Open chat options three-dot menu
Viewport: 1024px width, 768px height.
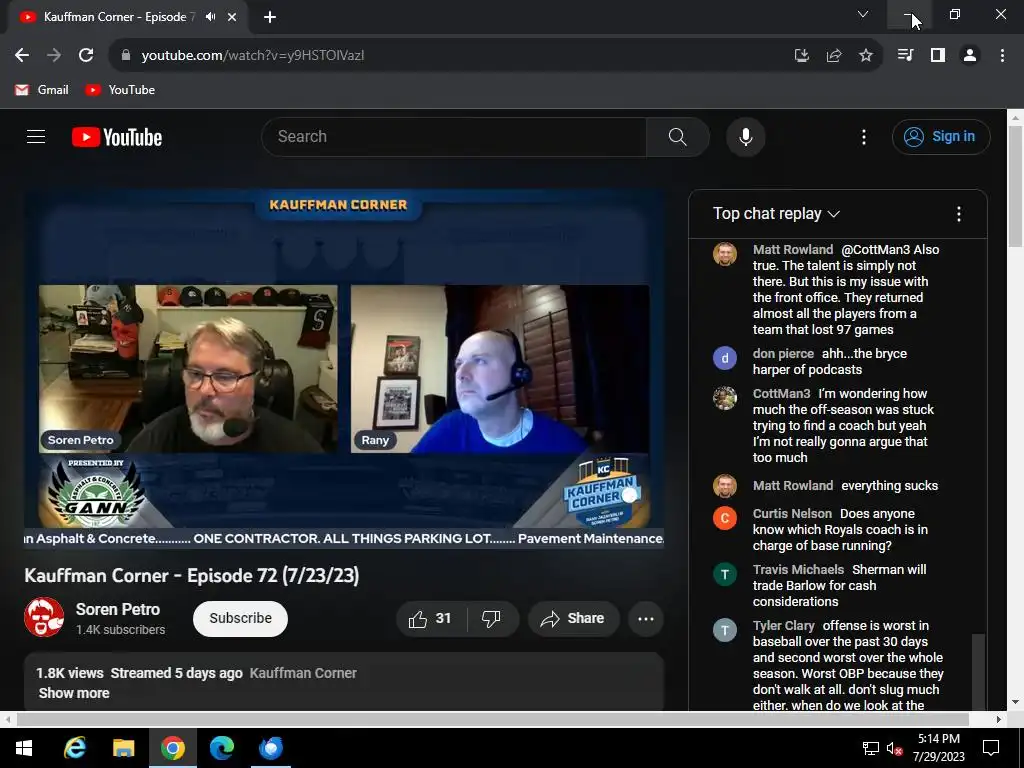(x=959, y=214)
